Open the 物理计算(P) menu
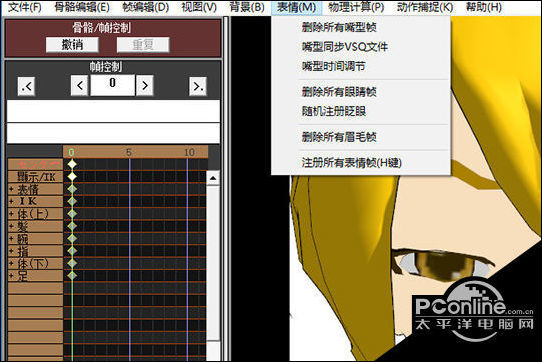 [x=356, y=7]
